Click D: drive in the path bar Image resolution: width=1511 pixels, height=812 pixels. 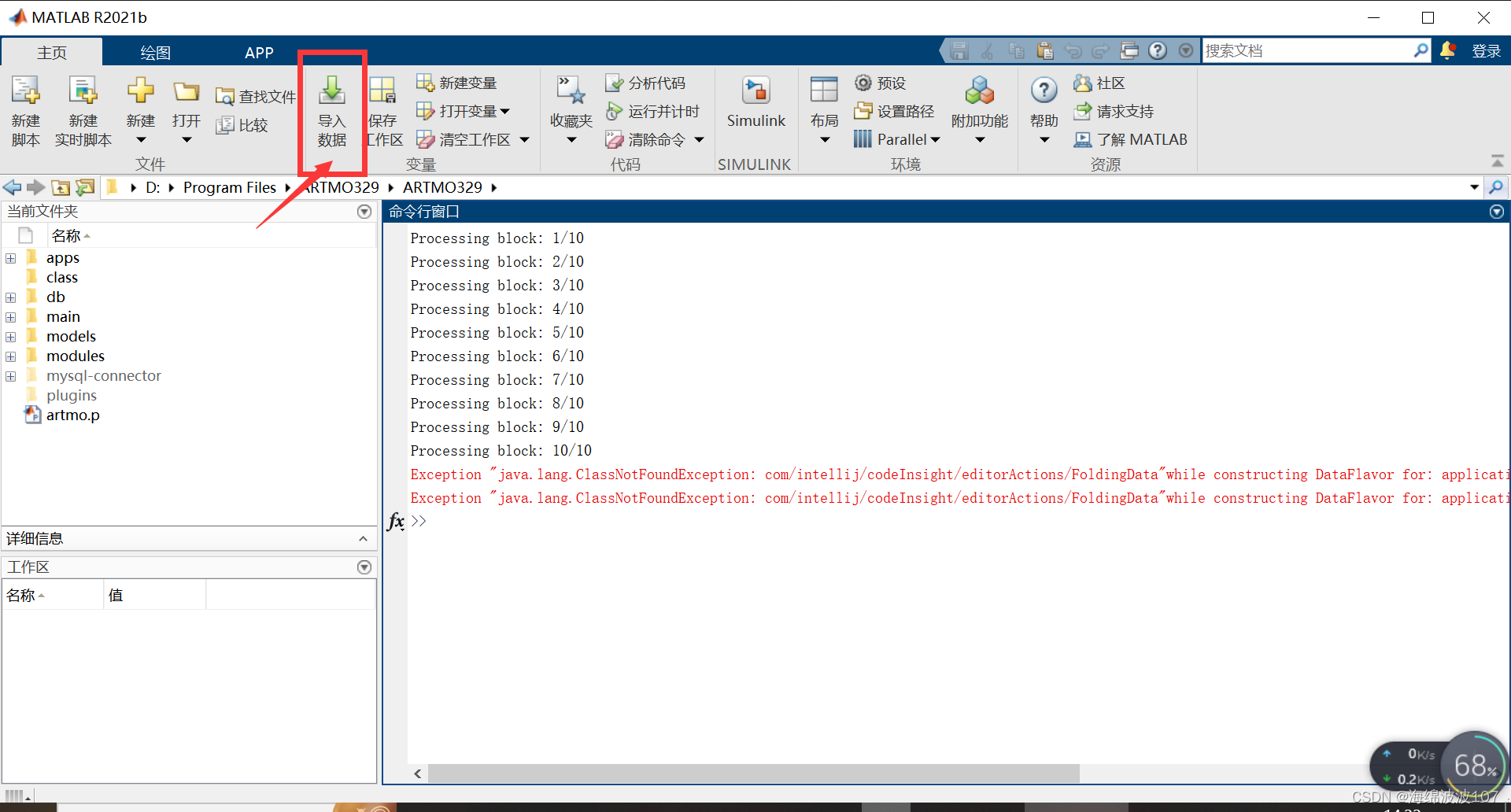153,187
